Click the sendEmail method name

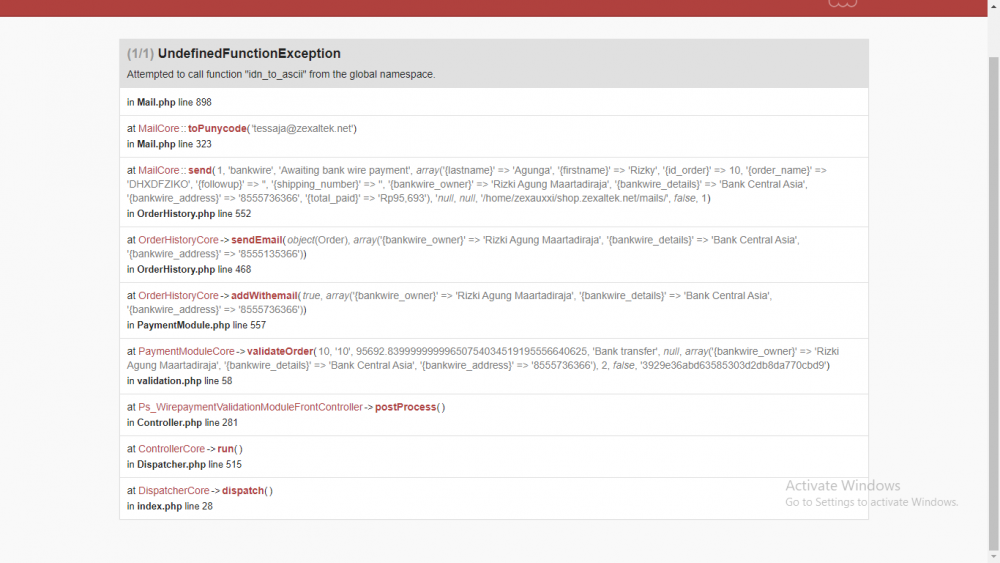click(x=257, y=240)
